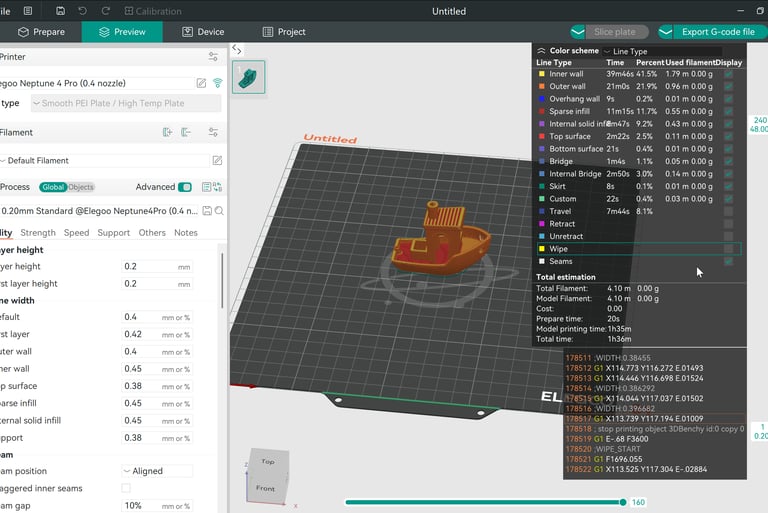Switch to the Preview tab

pyautogui.click(x=122, y=32)
